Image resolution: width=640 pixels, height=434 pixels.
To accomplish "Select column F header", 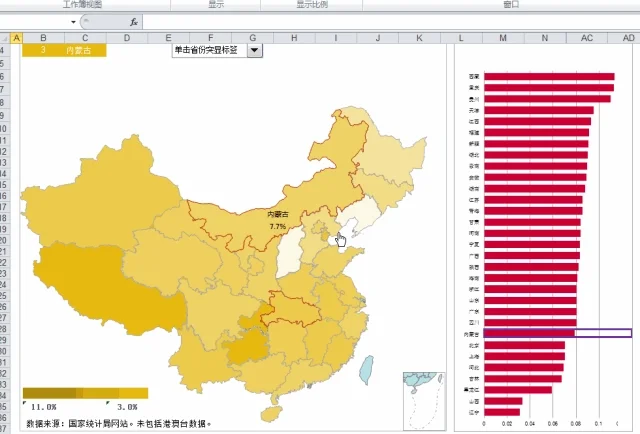I will click(x=211, y=38).
